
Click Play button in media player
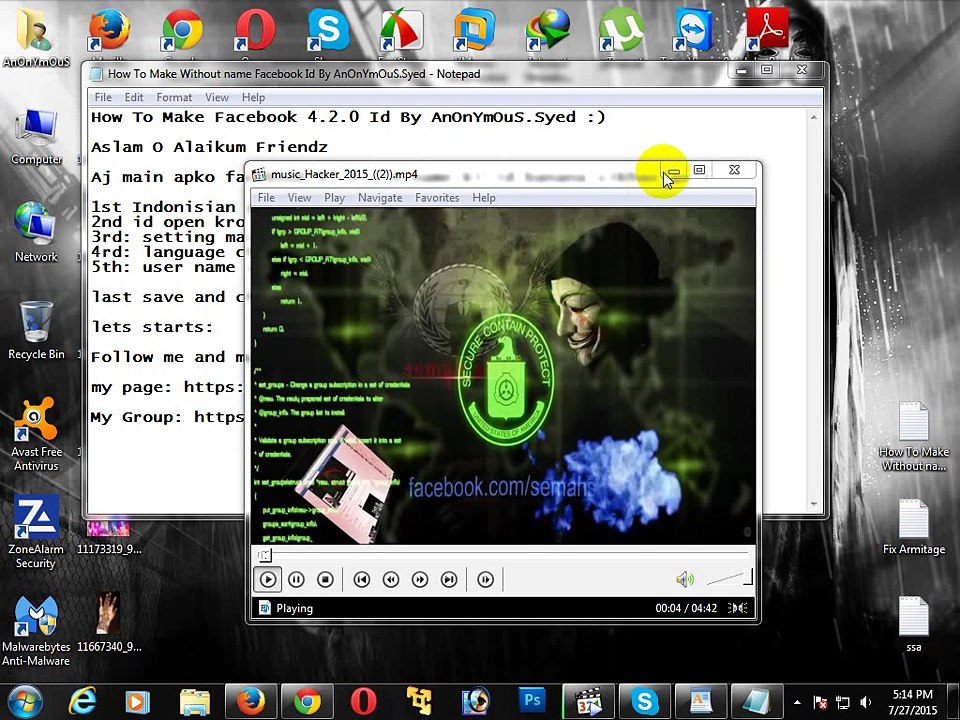pos(268,579)
